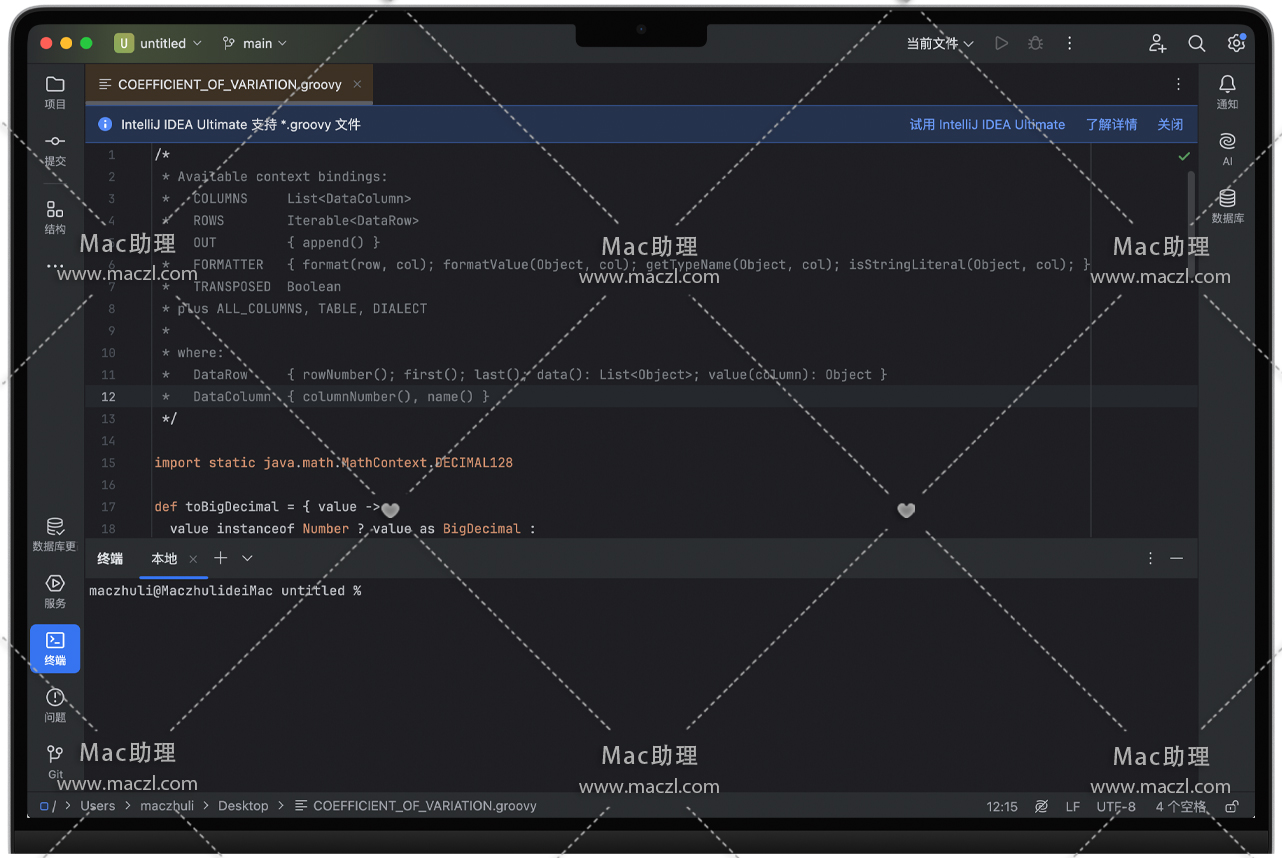Switch to the local terminal session tab
Screen dimensions: 1282x858
tap(164, 558)
